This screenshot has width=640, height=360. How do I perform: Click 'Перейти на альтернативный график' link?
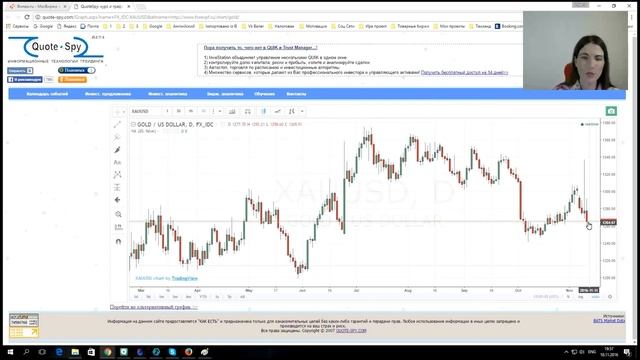point(153,307)
